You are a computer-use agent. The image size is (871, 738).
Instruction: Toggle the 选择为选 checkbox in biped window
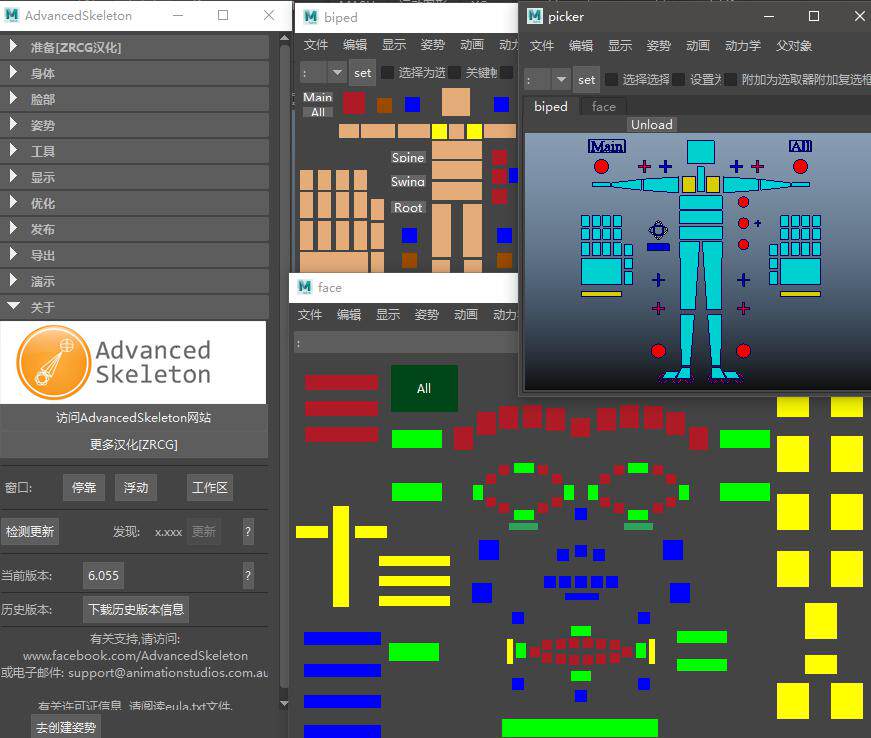388,72
